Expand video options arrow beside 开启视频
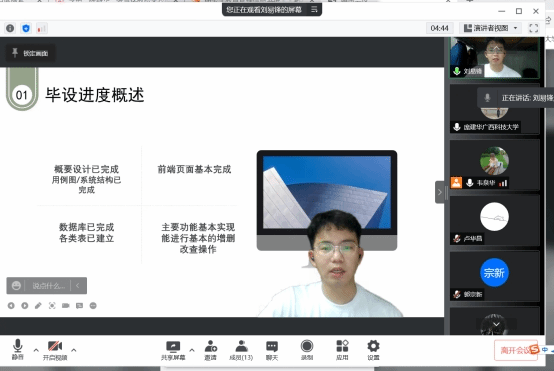The width and height of the screenshot is (554, 371). 73,350
